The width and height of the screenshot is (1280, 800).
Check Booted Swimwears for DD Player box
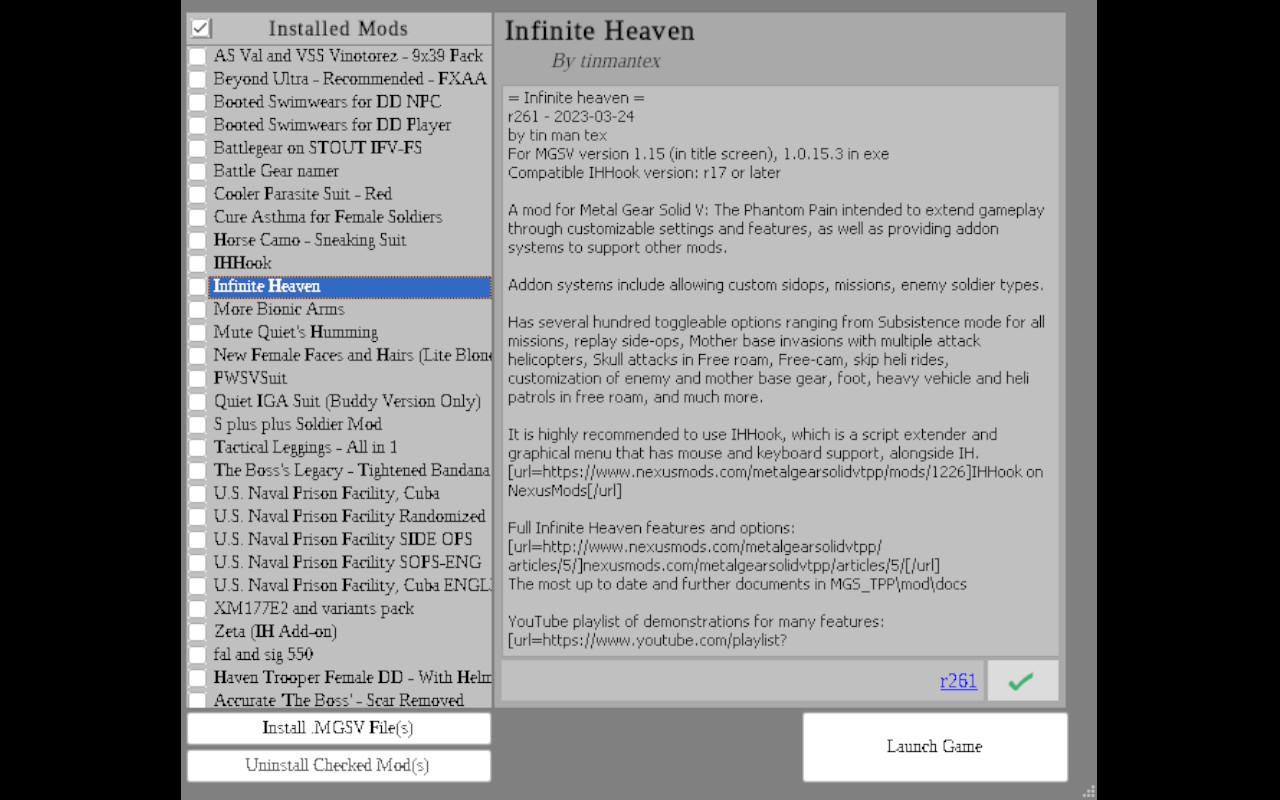(x=197, y=125)
